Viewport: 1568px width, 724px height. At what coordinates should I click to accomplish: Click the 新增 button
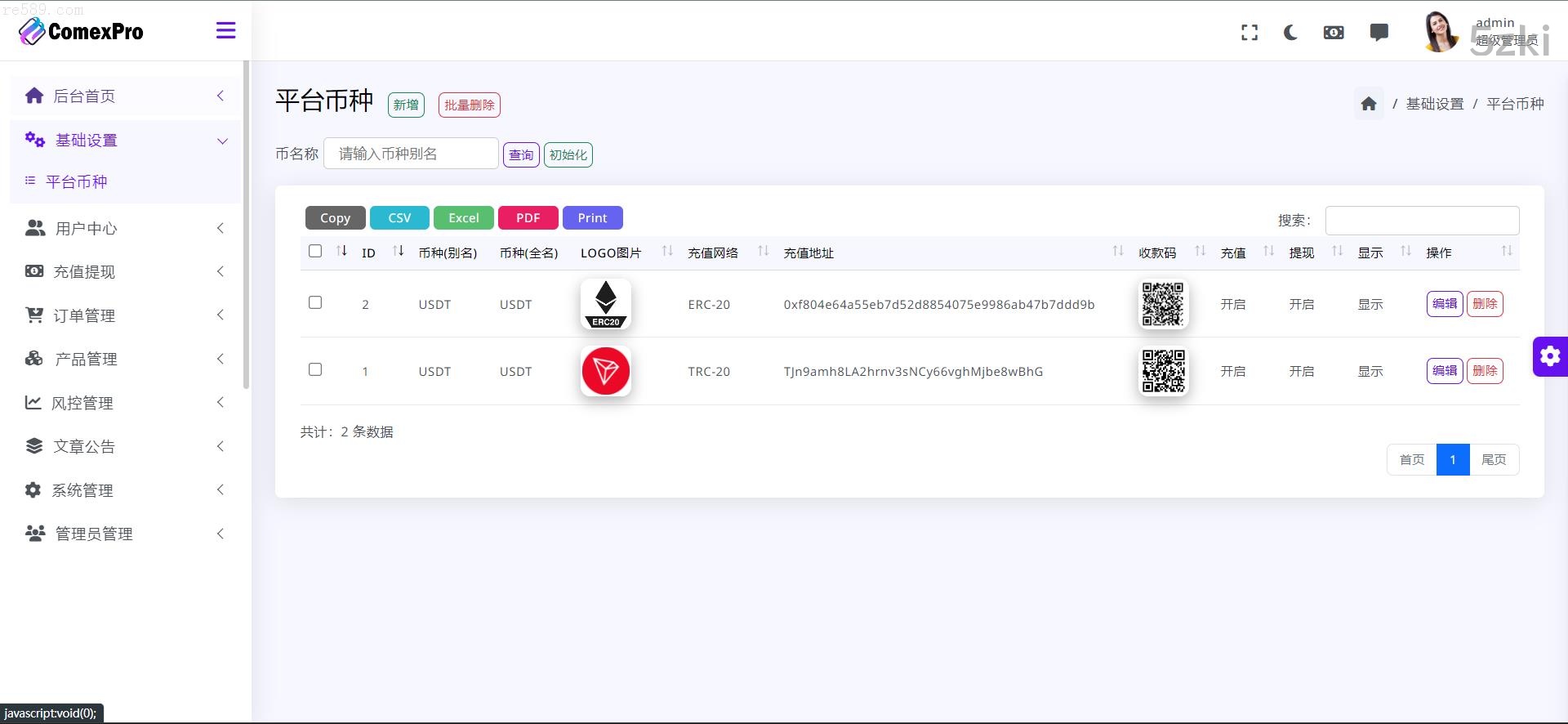tap(406, 105)
